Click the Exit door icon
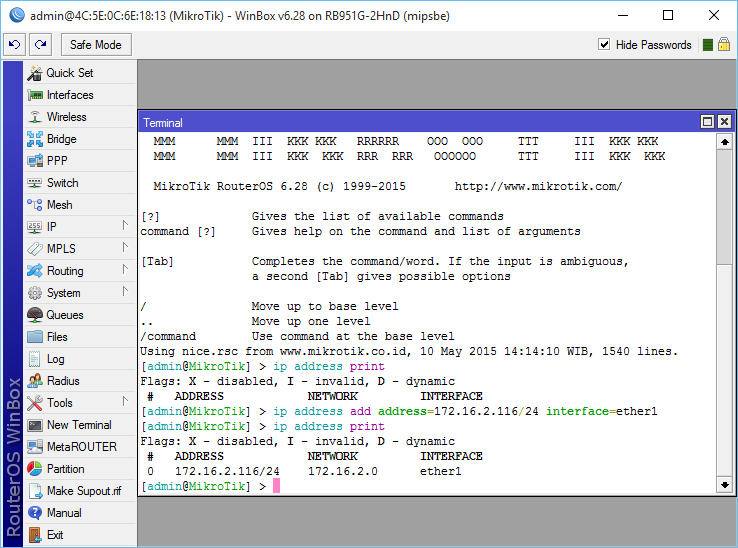Image resolution: width=738 pixels, height=548 pixels. 35,535
